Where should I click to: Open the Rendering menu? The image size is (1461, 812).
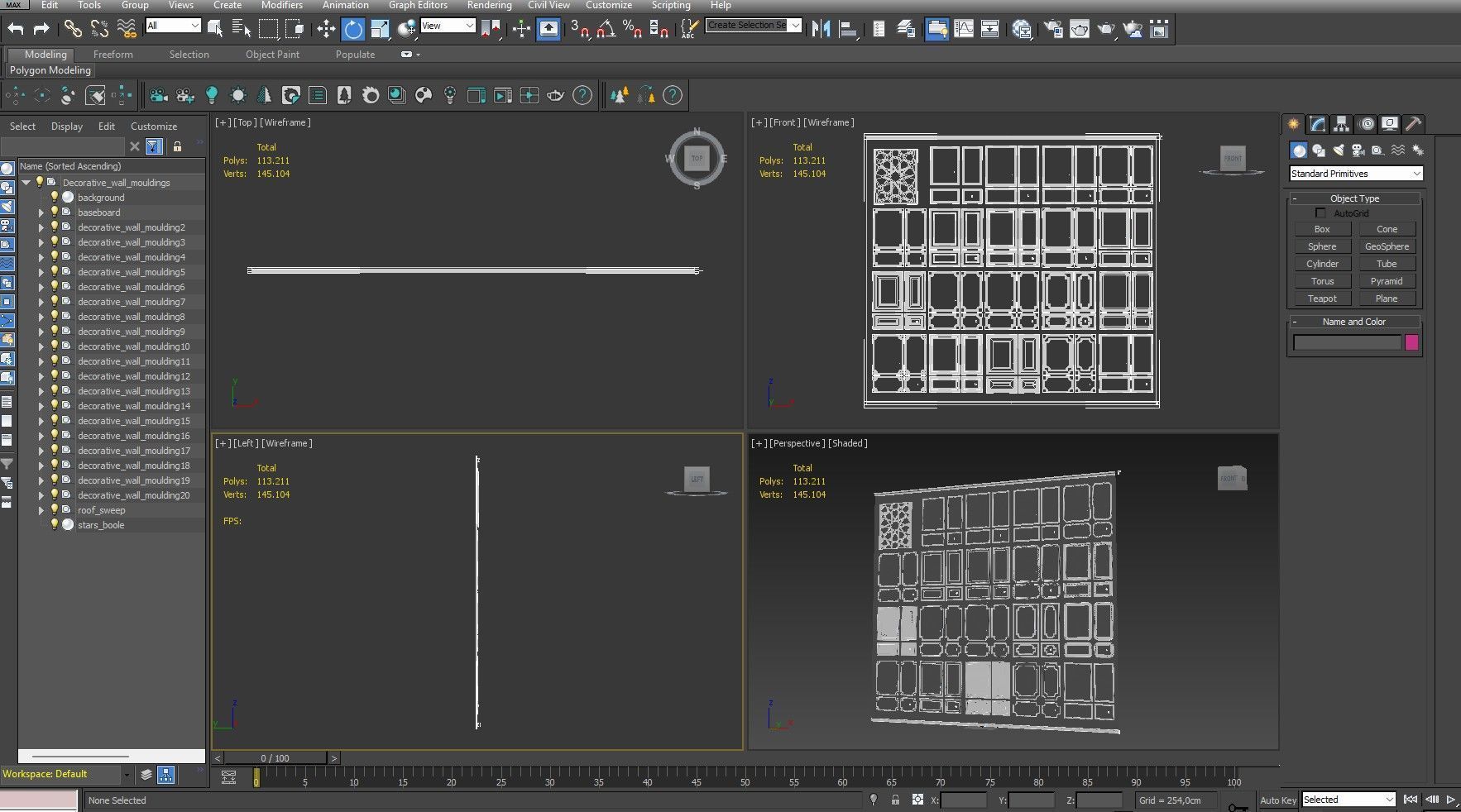489,5
